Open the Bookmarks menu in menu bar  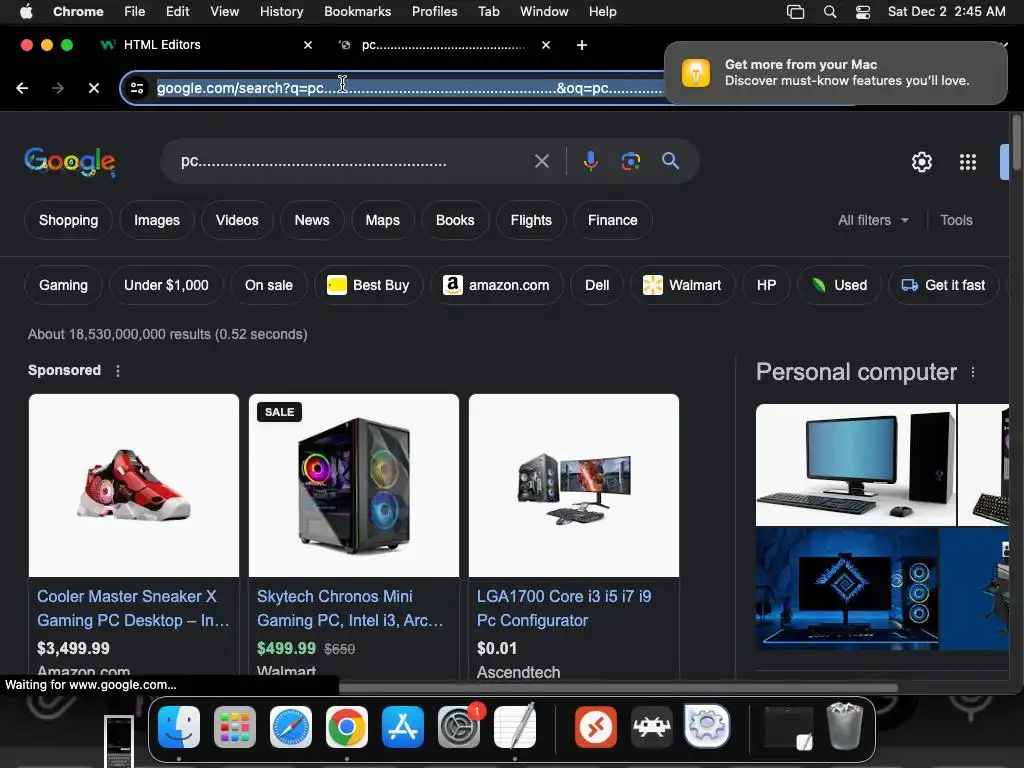pos(357,12)
